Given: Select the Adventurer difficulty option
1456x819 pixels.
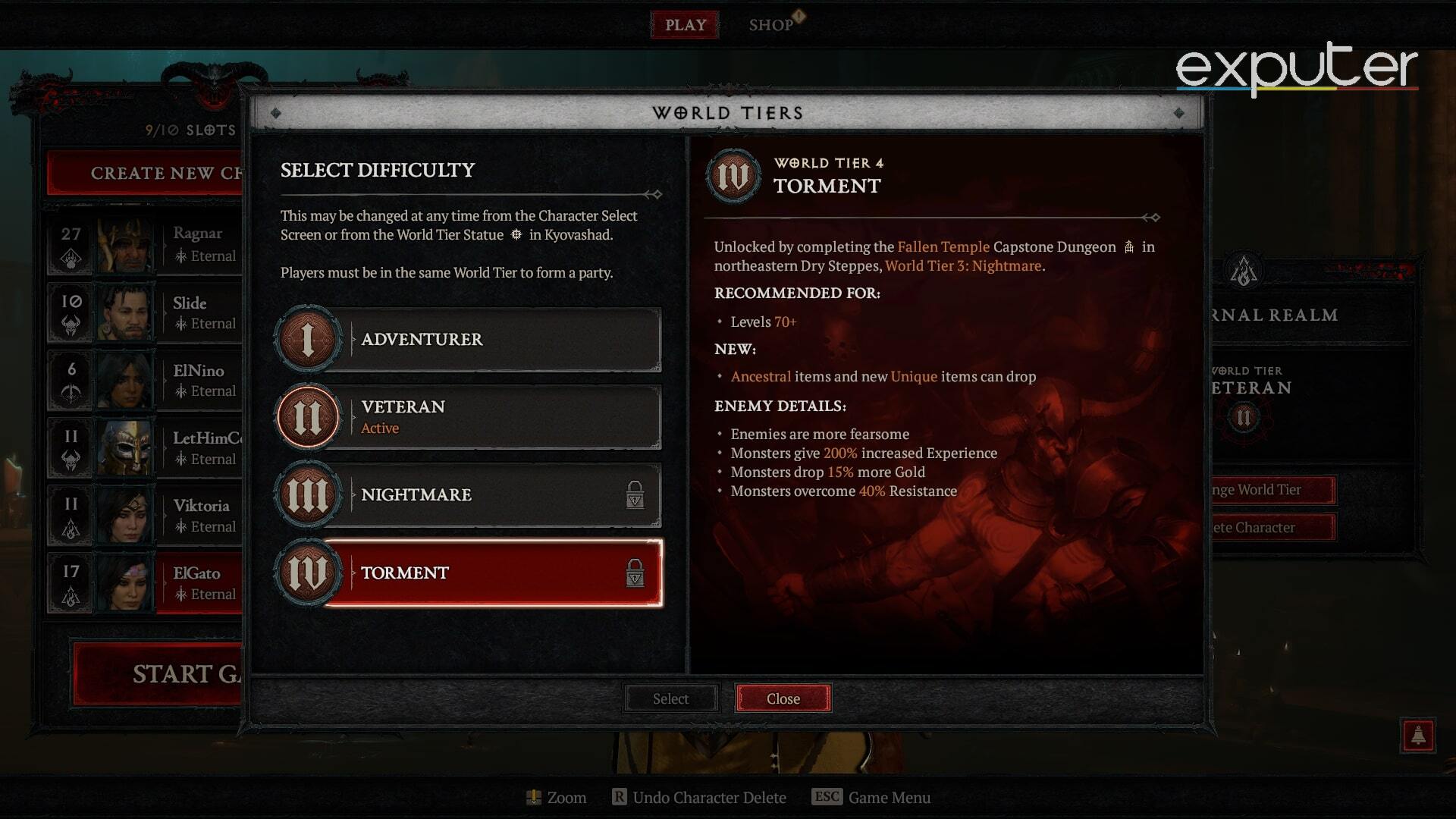Looking at the screenshot, I should (x=467, y=339).
